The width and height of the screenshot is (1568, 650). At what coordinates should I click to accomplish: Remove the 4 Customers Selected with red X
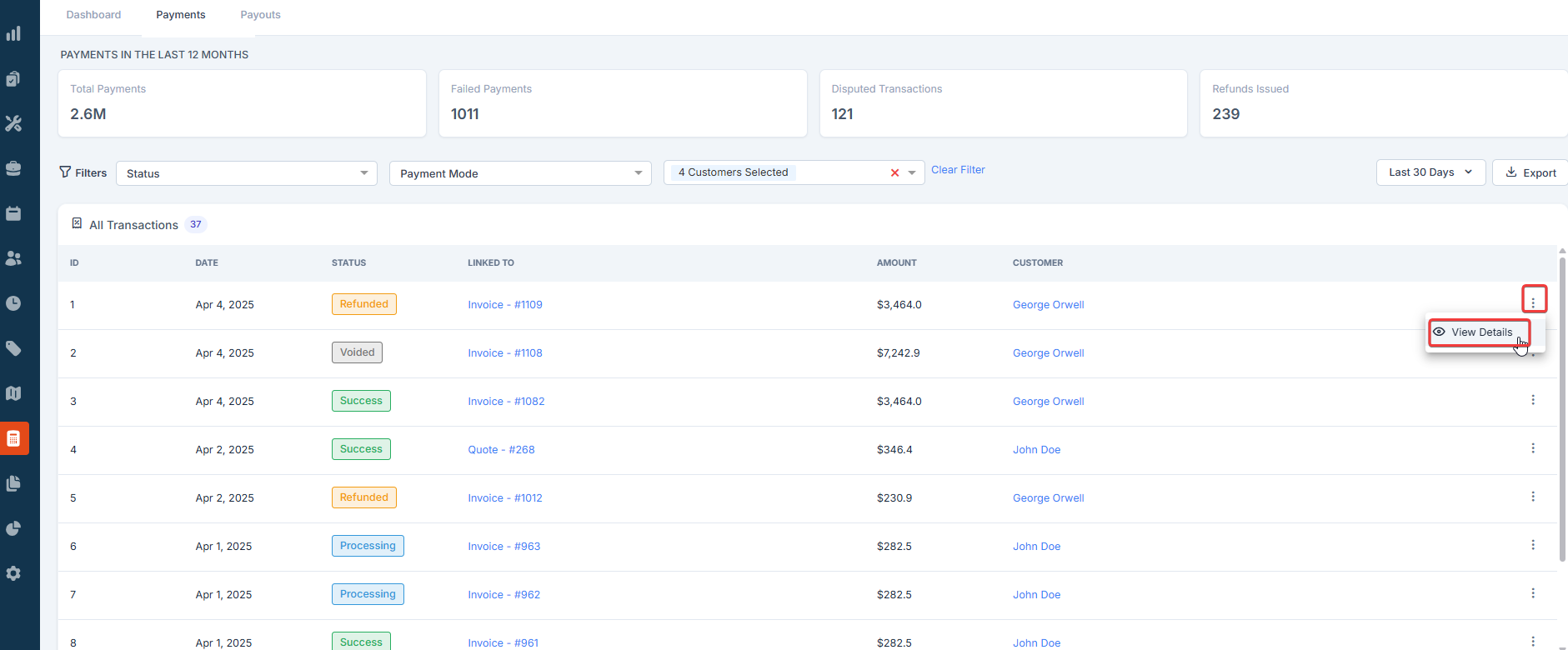(x=894, y=172)
